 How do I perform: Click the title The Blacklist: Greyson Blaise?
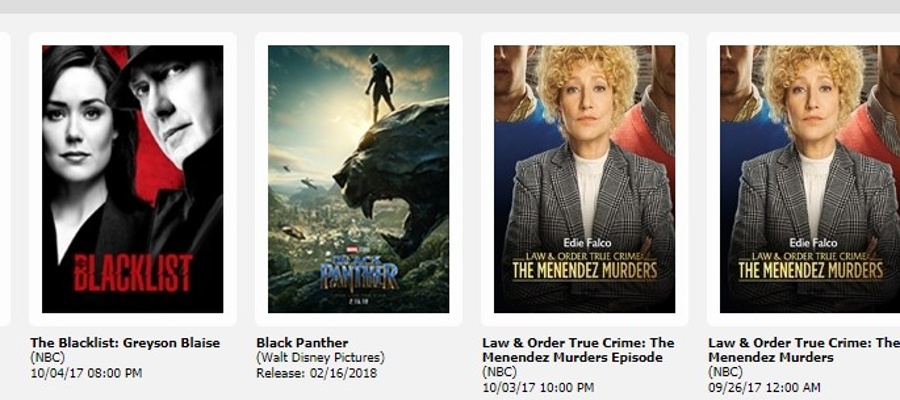[125, 343]
